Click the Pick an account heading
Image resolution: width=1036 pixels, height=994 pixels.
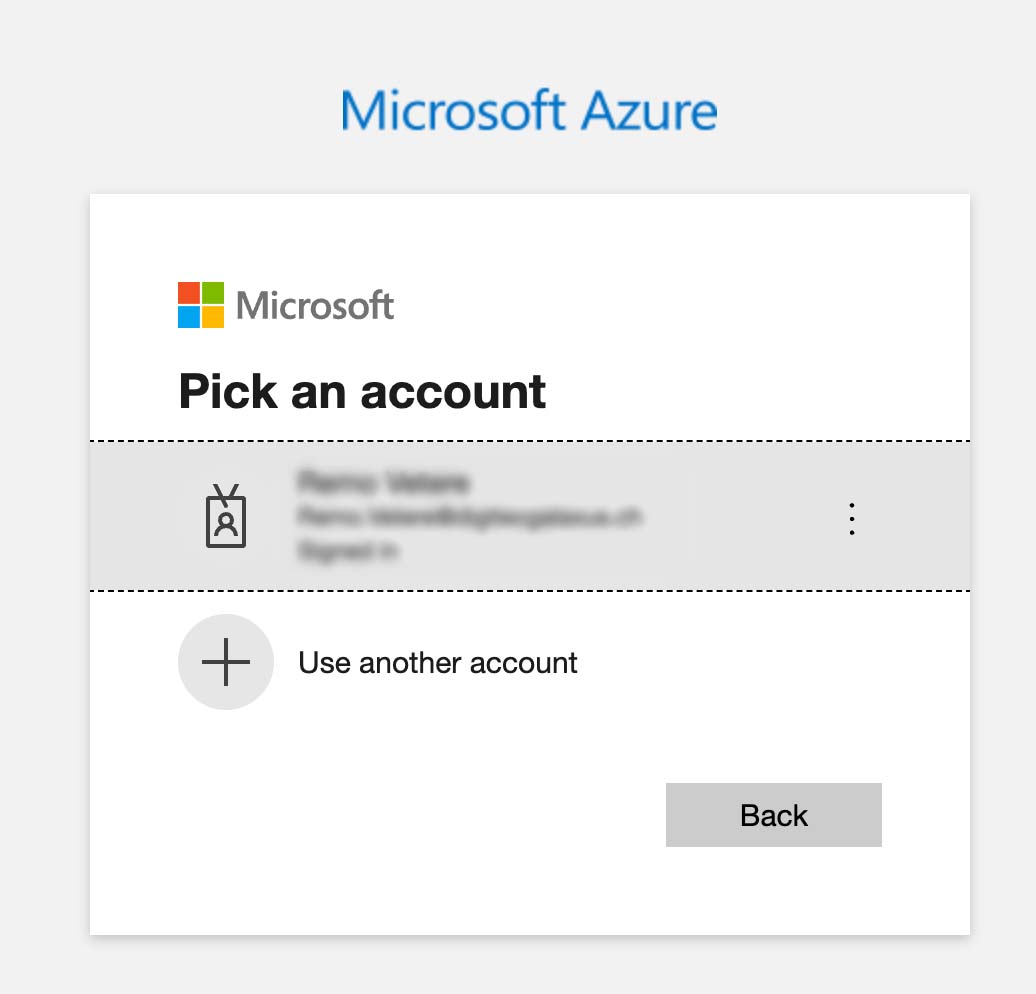tap(361, 391)
